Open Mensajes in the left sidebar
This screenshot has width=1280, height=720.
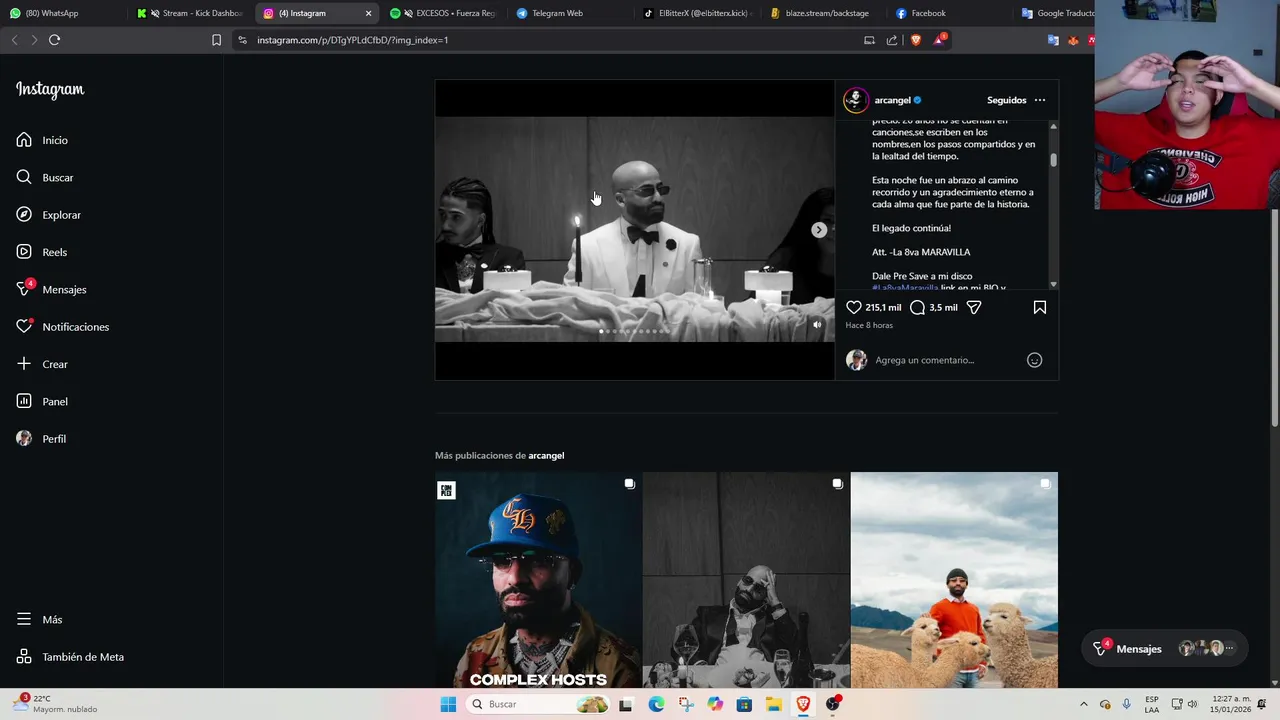pos(51,289)
